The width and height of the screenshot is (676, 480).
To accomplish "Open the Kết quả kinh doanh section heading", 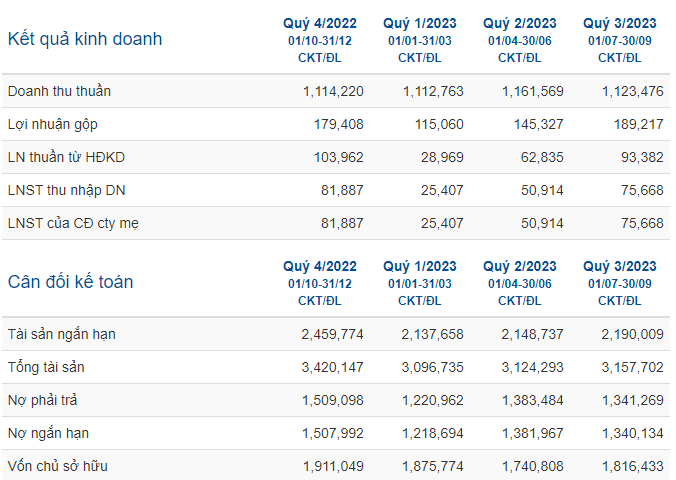I will click(85, 39).
